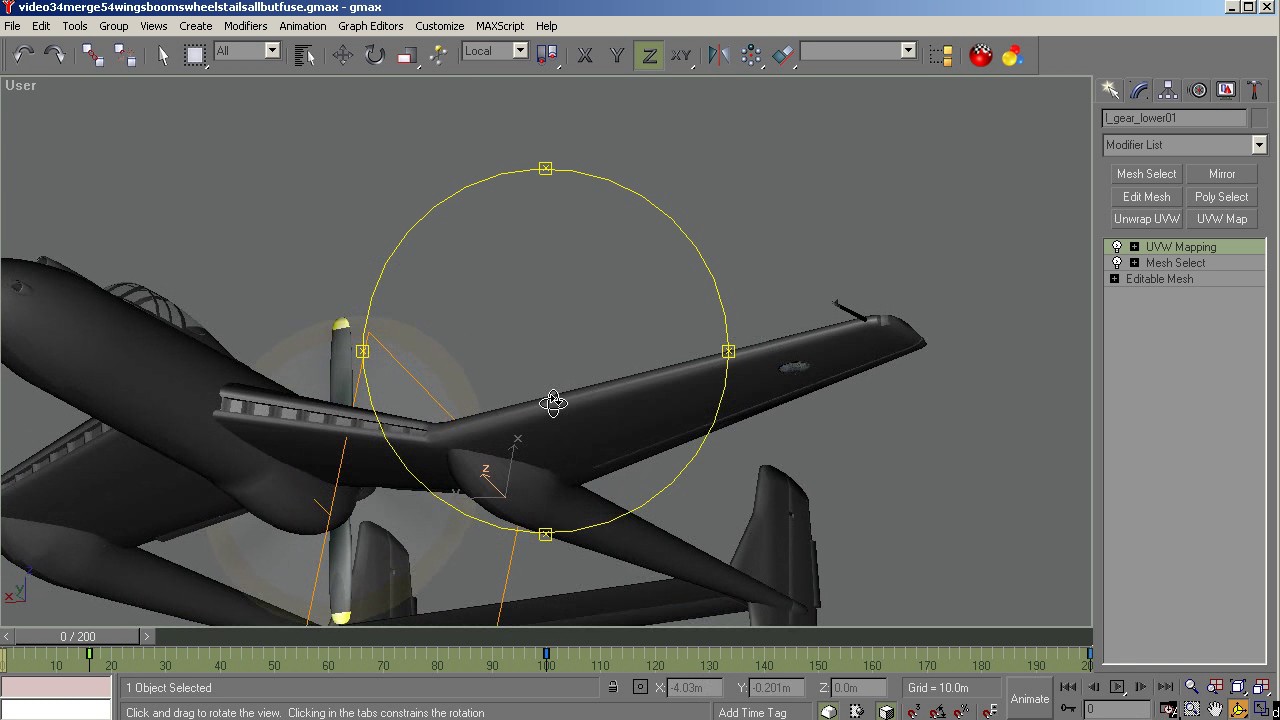Select the Zoom magnifier viewport tool

tap(1192, 687)
